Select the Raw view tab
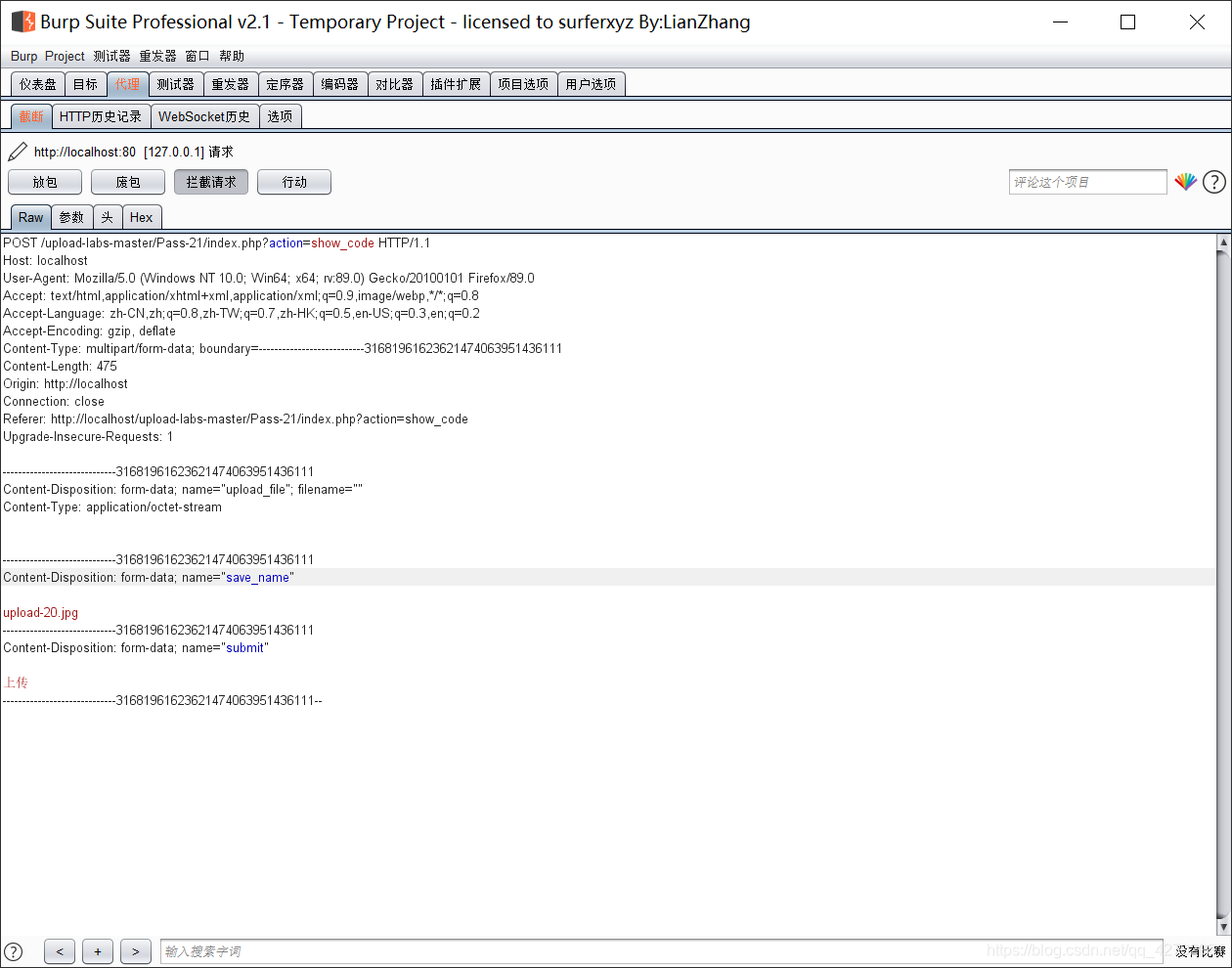 point(31,217)
